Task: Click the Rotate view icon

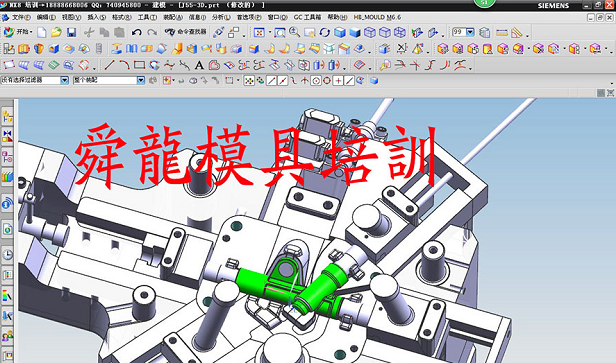Action: click(324, 32)
